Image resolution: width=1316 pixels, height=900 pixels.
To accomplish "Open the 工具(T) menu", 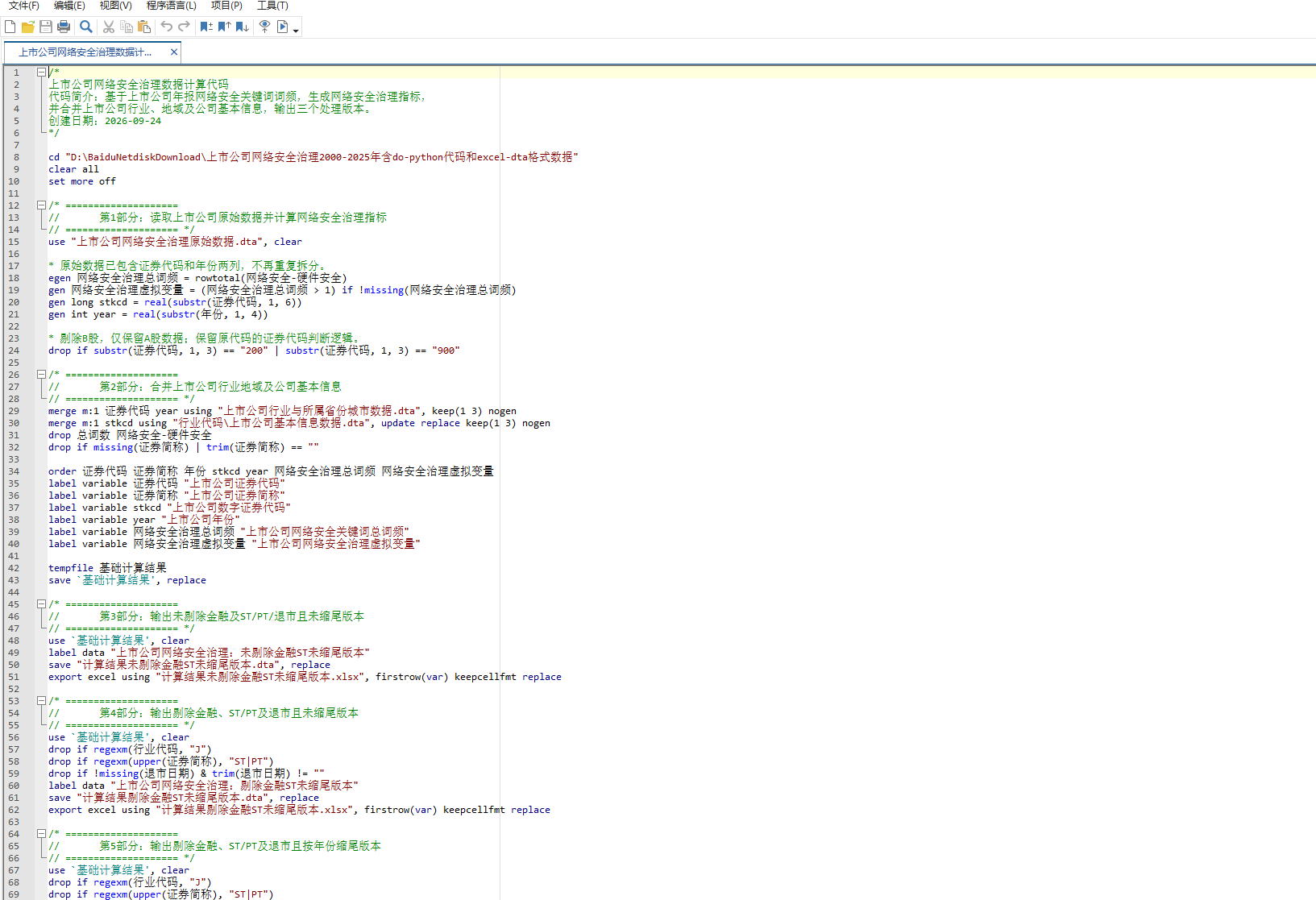I will coord(272,6).
